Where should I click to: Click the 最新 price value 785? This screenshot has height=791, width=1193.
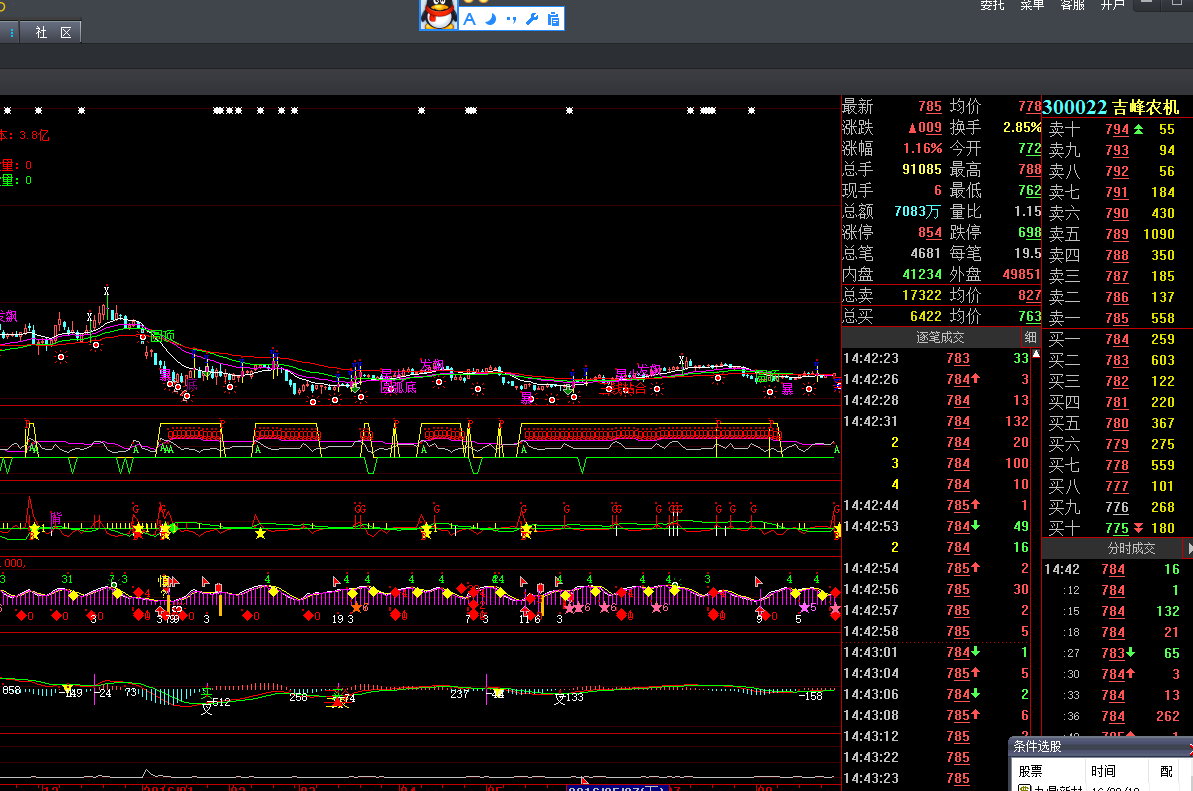coord(930,106)
